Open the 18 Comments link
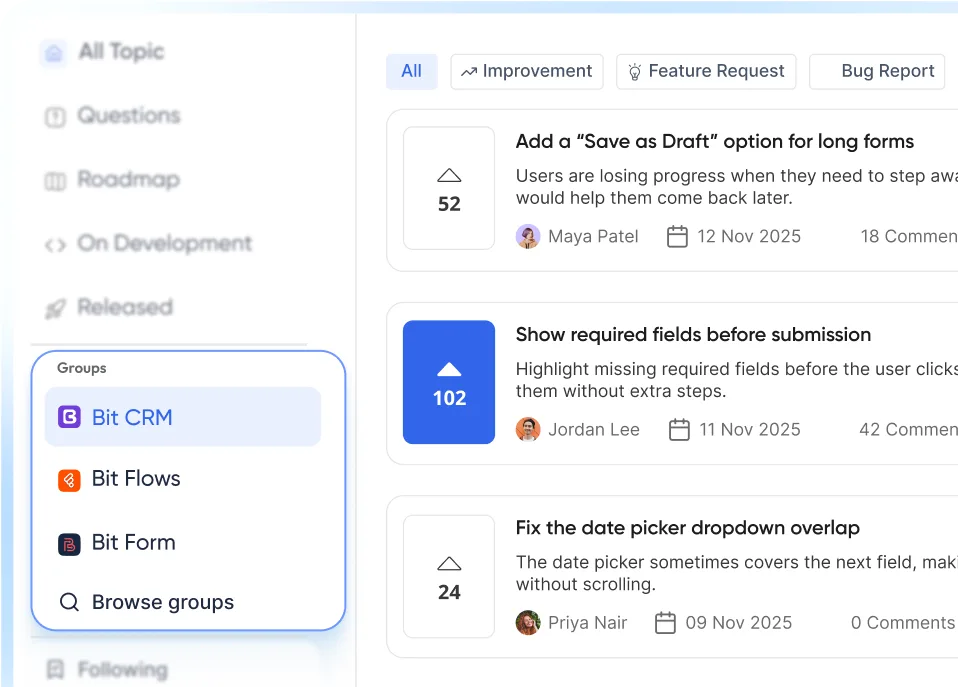 point(909,237)
